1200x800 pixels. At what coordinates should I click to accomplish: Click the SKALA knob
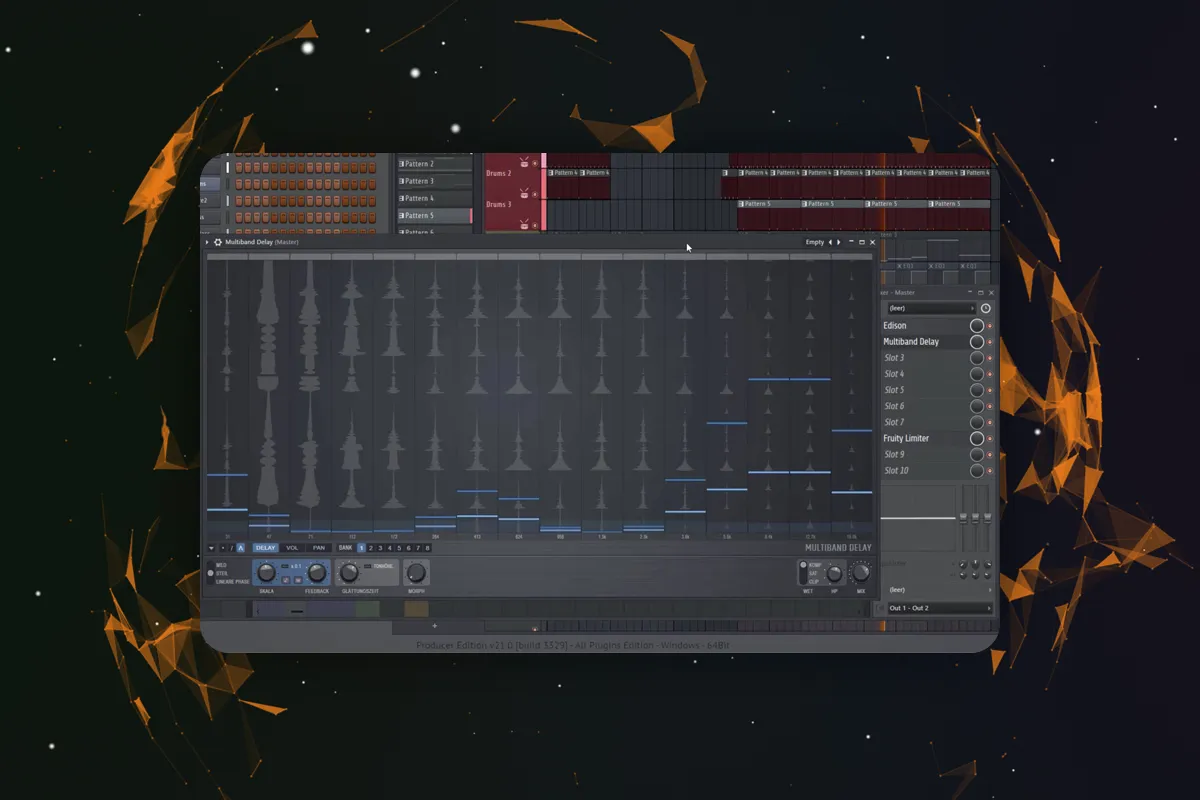267,573
